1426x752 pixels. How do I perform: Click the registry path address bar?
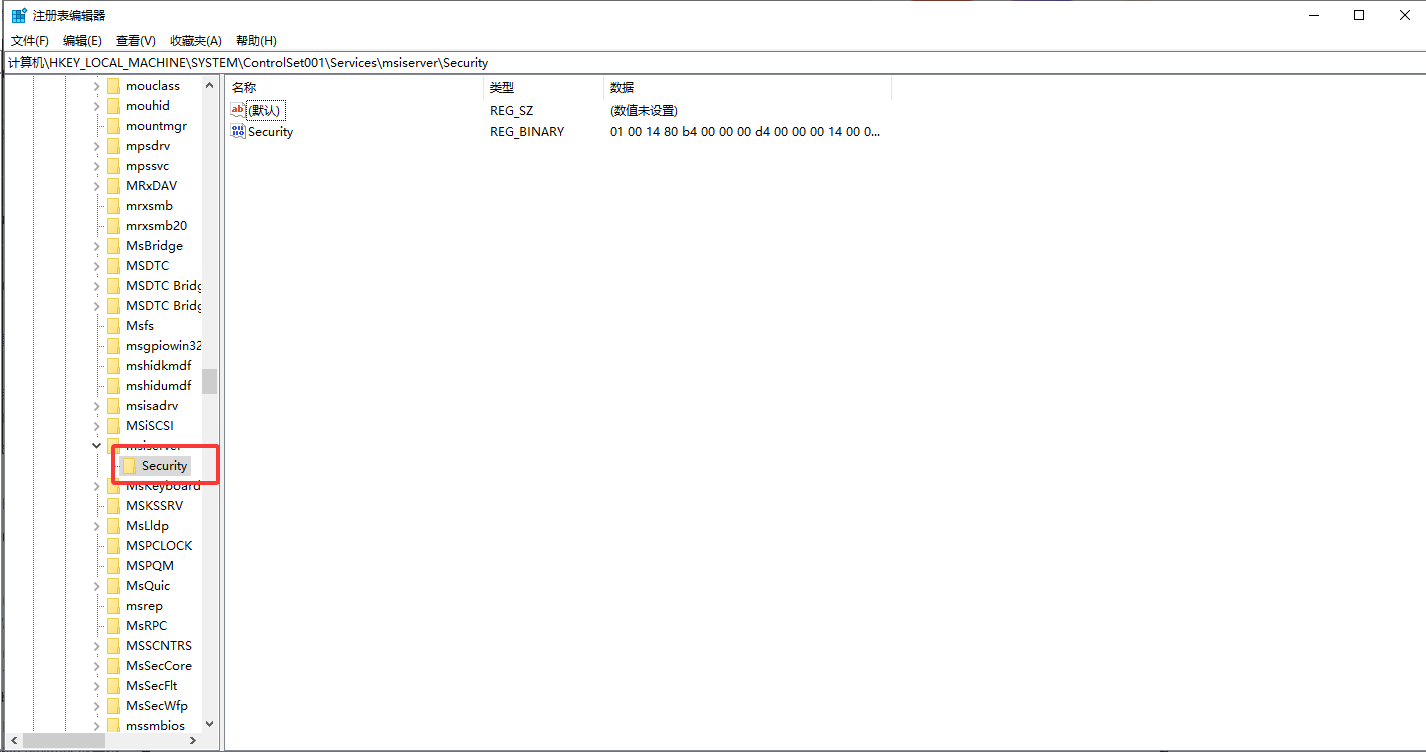click(x=700, y=63)
